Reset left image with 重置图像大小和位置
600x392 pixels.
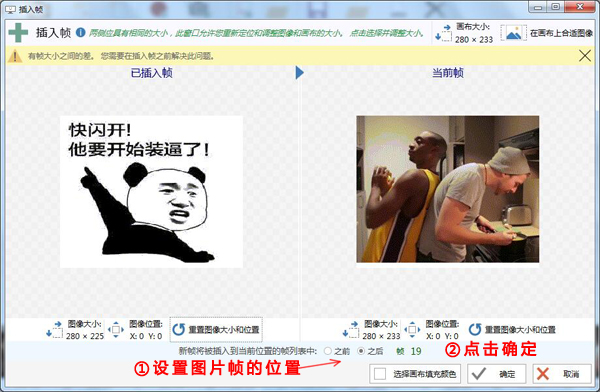point(216,330)
